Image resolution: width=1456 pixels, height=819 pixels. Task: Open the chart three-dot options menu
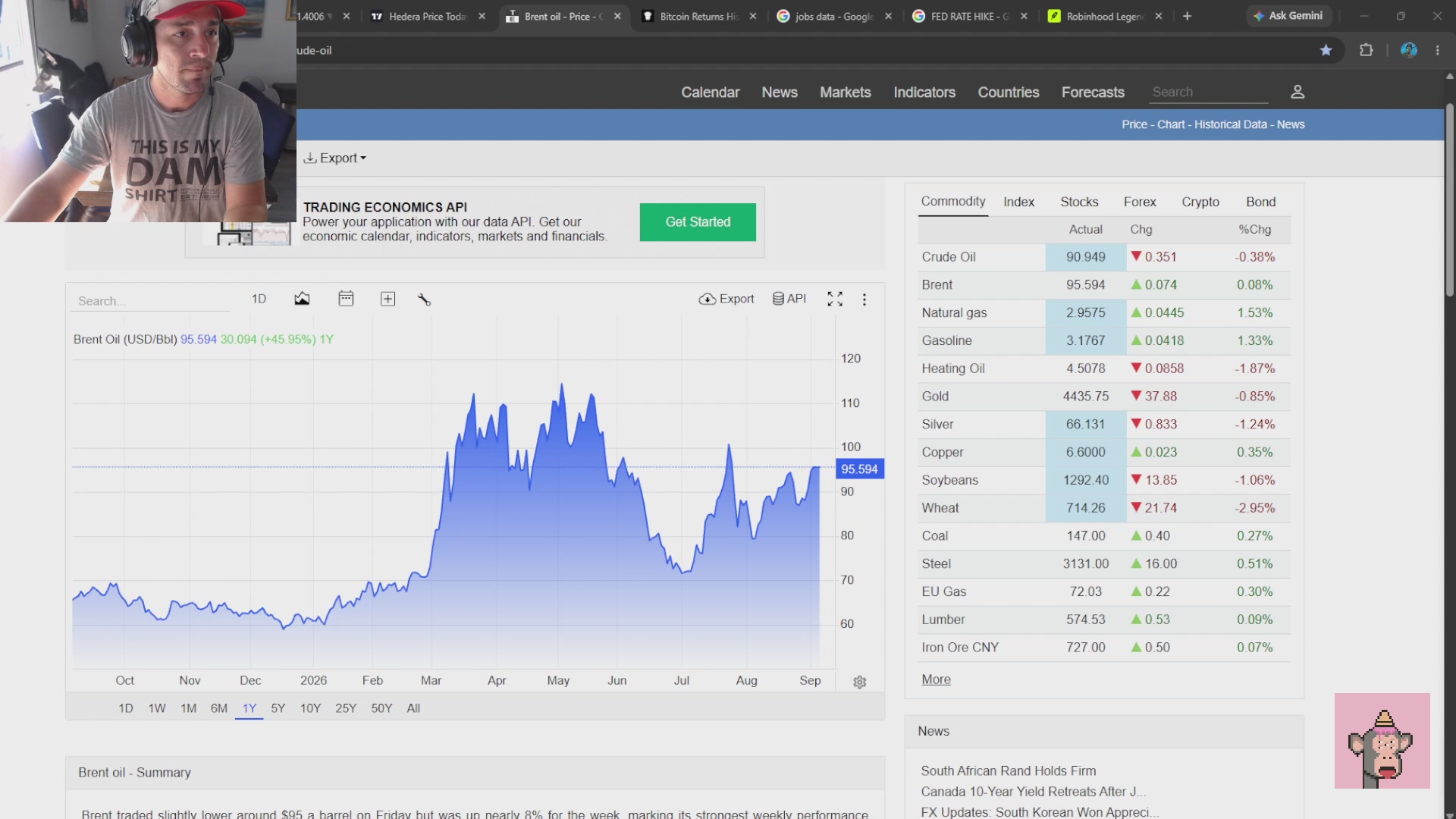(864, 300)
